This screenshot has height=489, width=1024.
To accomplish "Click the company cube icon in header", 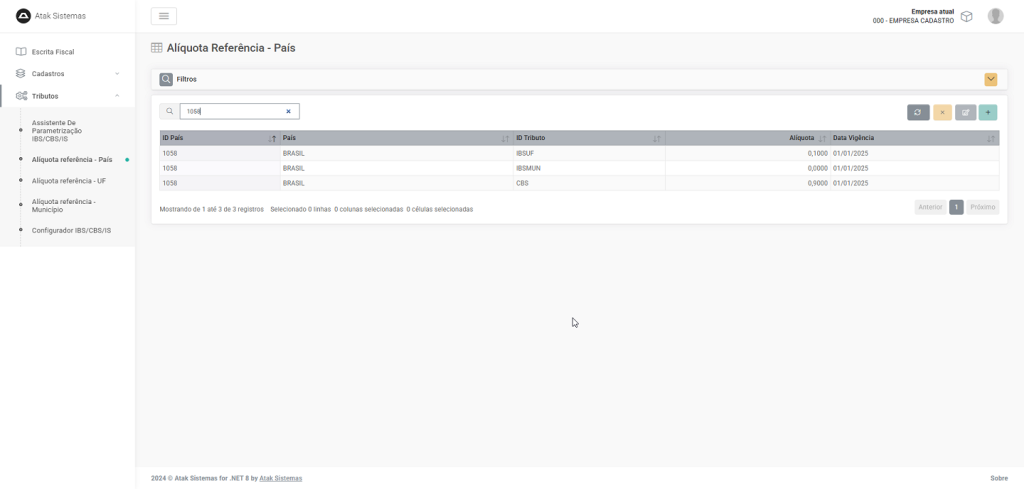I will tap(966, 16).
